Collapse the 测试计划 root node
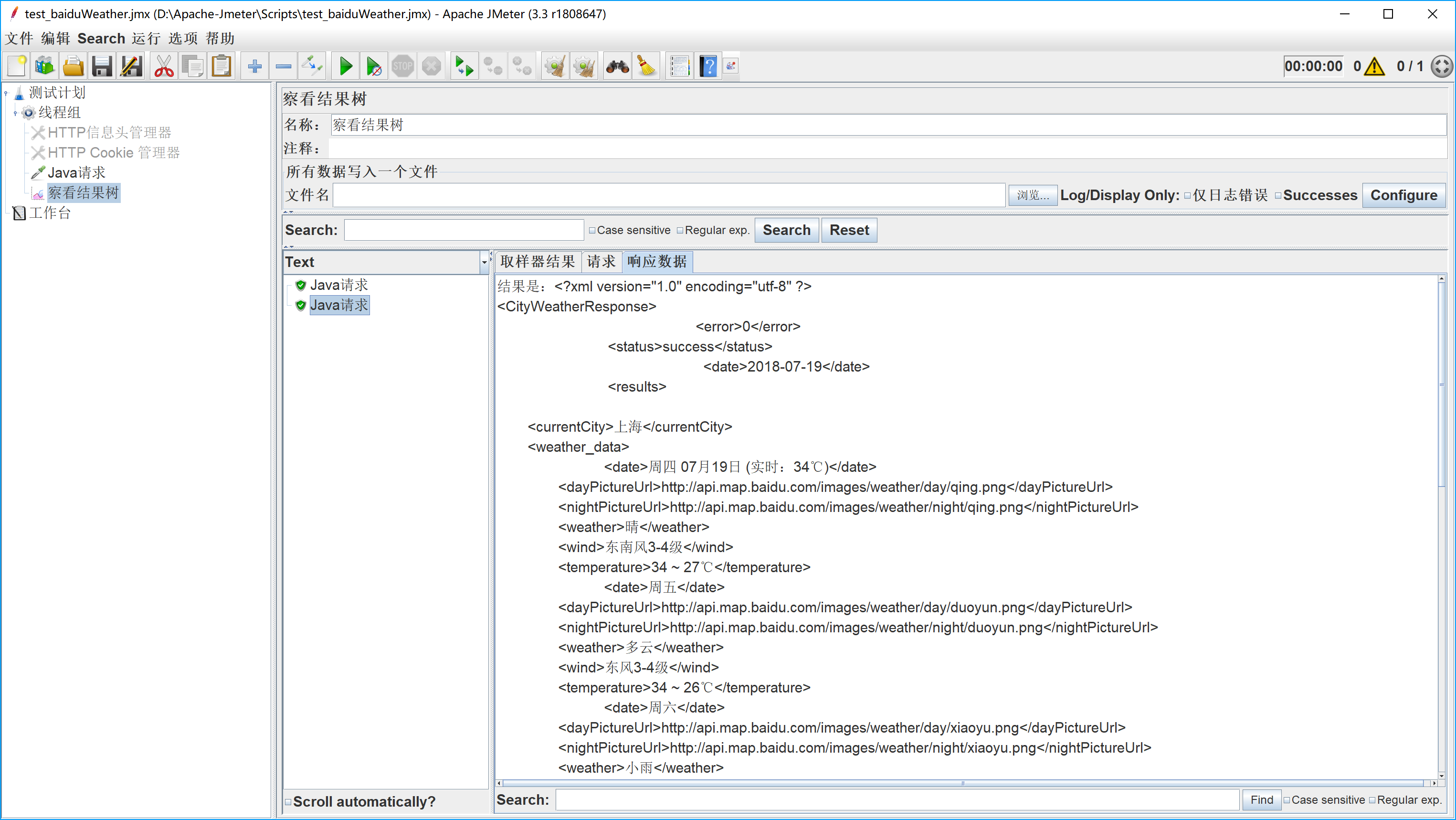Viewport: 1456px width, 820px height. [6, 93]
